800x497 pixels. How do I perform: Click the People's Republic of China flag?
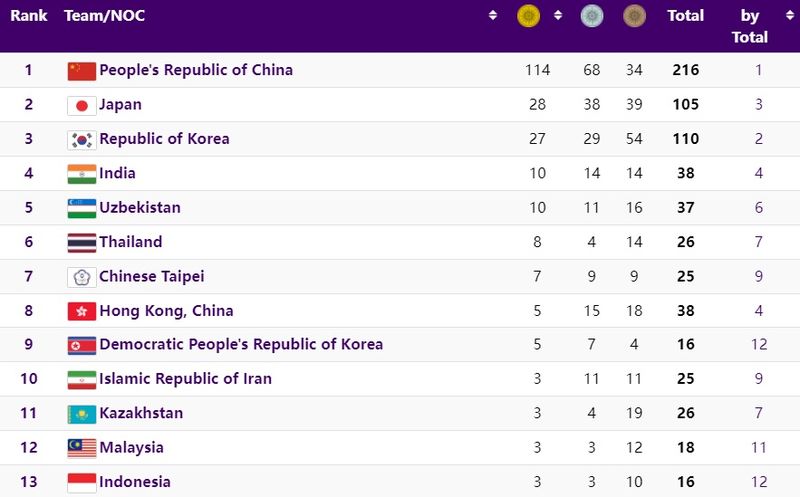tap(81, 70)
